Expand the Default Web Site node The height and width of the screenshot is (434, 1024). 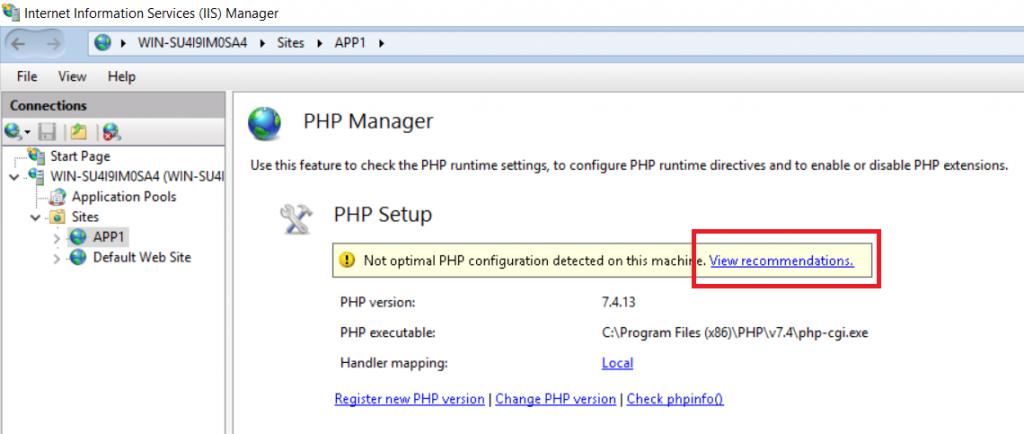(x=57, y=258)
